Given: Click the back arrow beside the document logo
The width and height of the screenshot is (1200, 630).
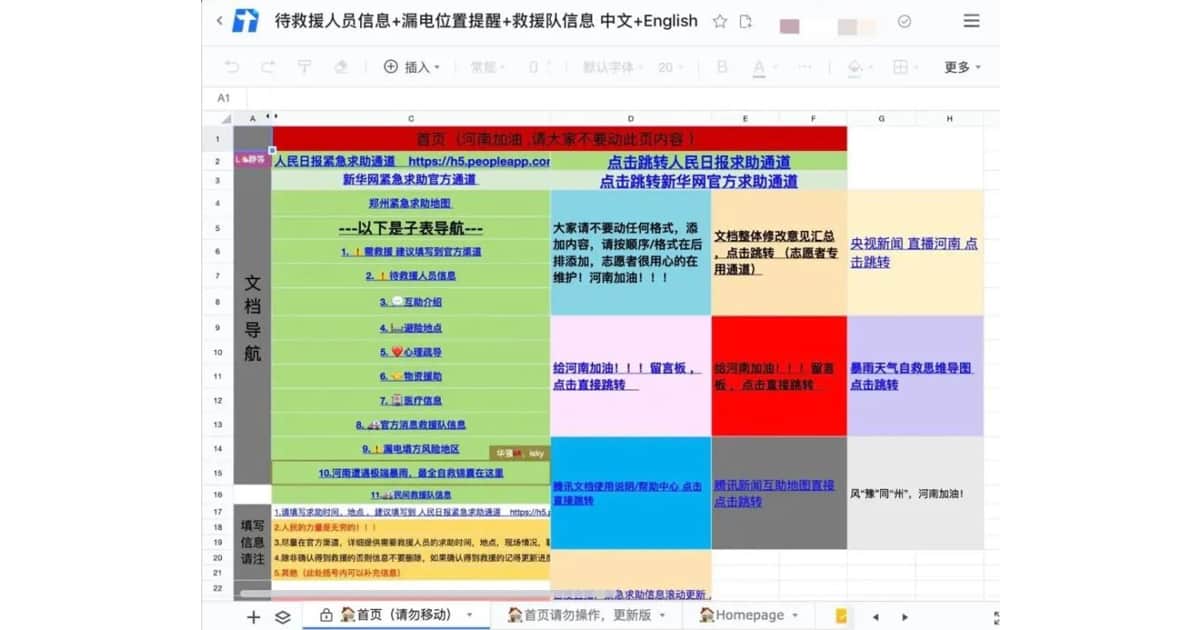Looking at the screenshot, I should pos(219,21).
